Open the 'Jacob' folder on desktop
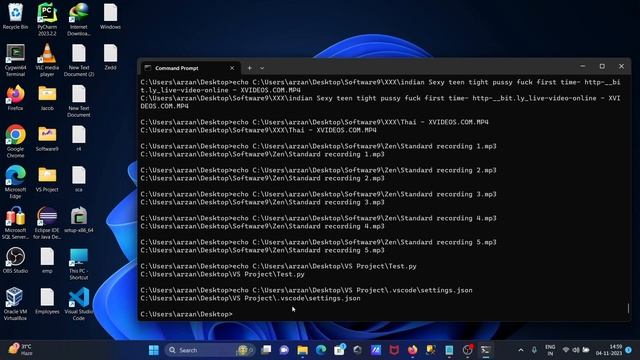Viewport: 640px width, 360px height. [x=47, y=98]
